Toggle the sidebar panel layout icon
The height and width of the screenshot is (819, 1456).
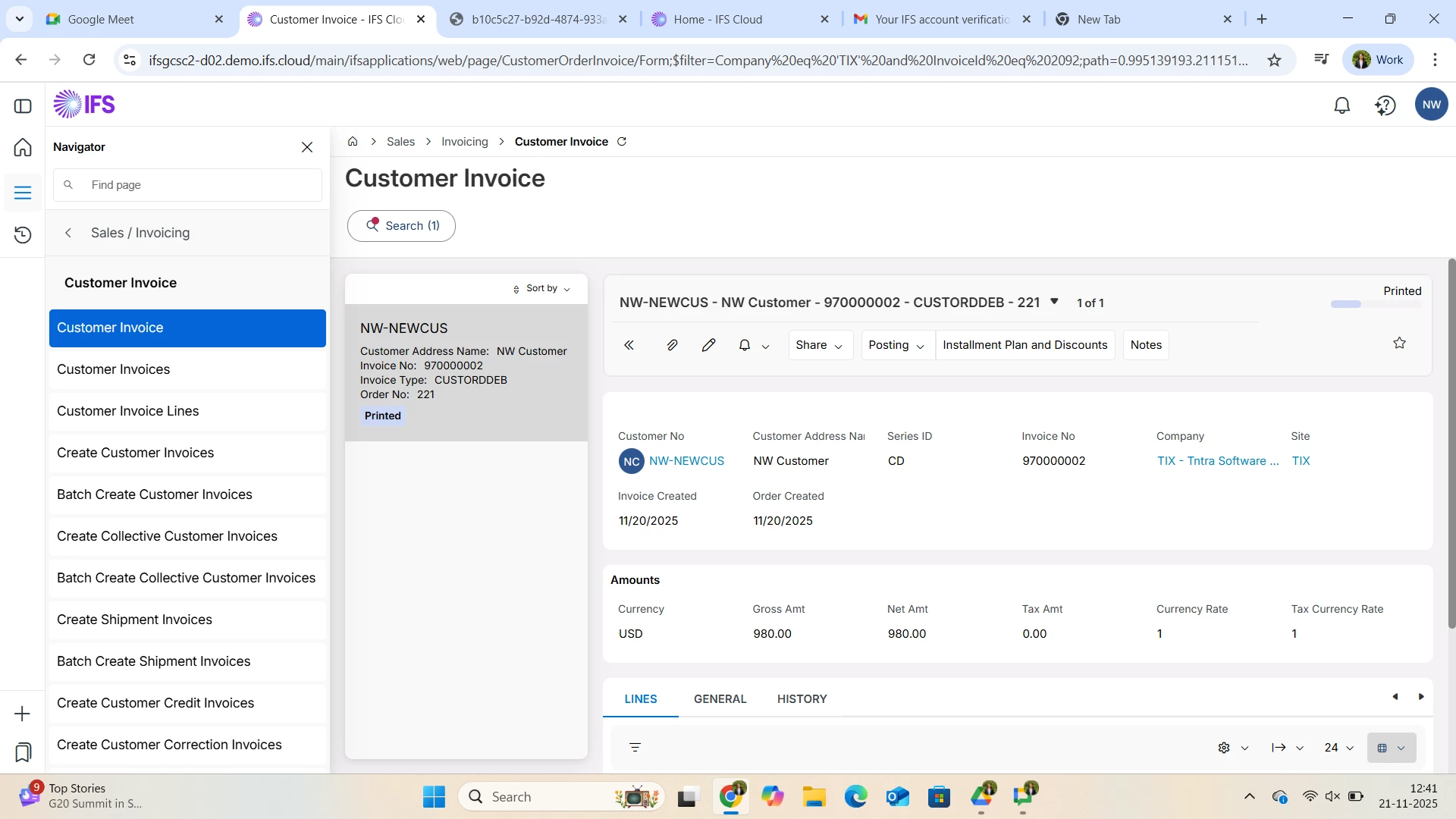click(x=23, y=106)
